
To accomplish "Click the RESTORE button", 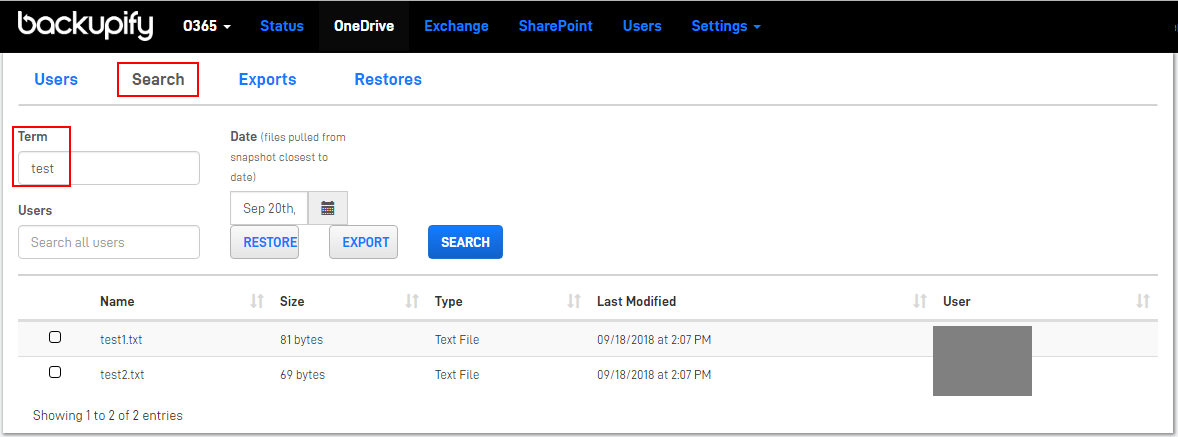I will pos(264,242).
